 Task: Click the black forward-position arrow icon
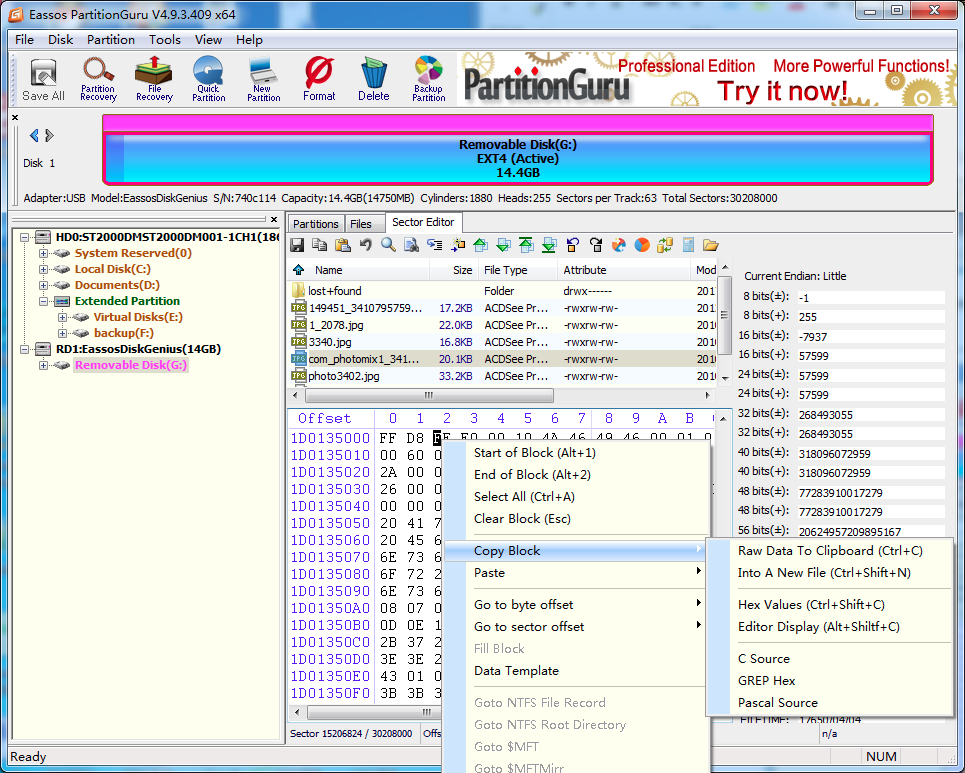(x=596, y=245)
